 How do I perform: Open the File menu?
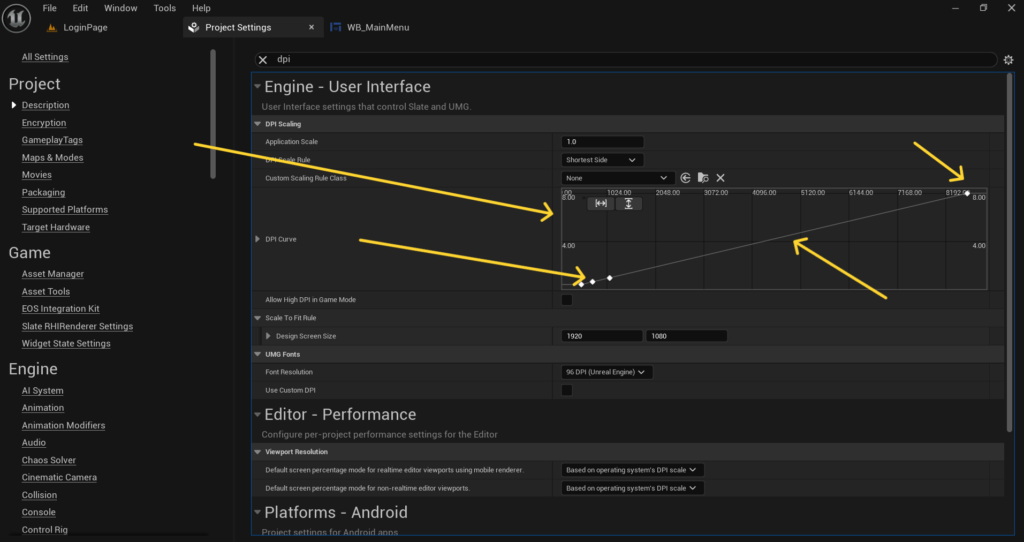coord(50,8)
